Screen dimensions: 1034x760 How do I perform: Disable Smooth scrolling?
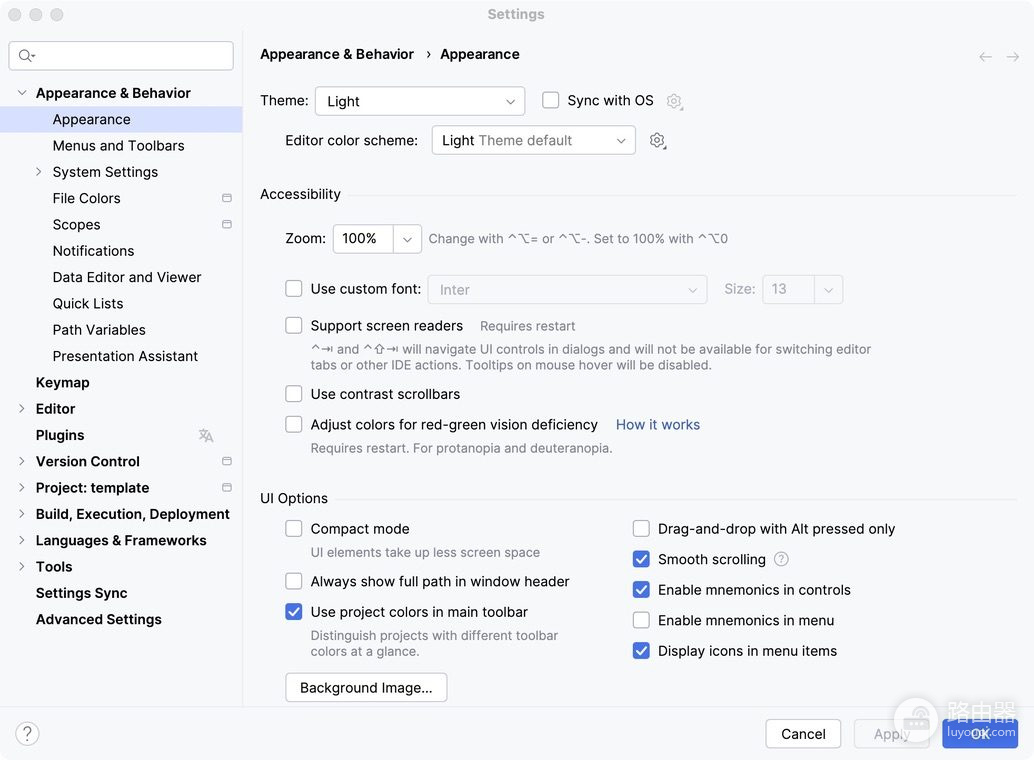[641, 559]
